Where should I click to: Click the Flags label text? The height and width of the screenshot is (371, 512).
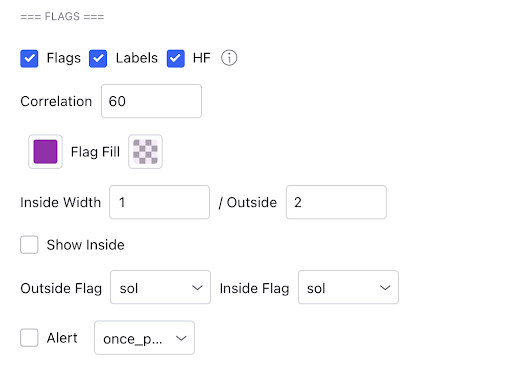64,58
